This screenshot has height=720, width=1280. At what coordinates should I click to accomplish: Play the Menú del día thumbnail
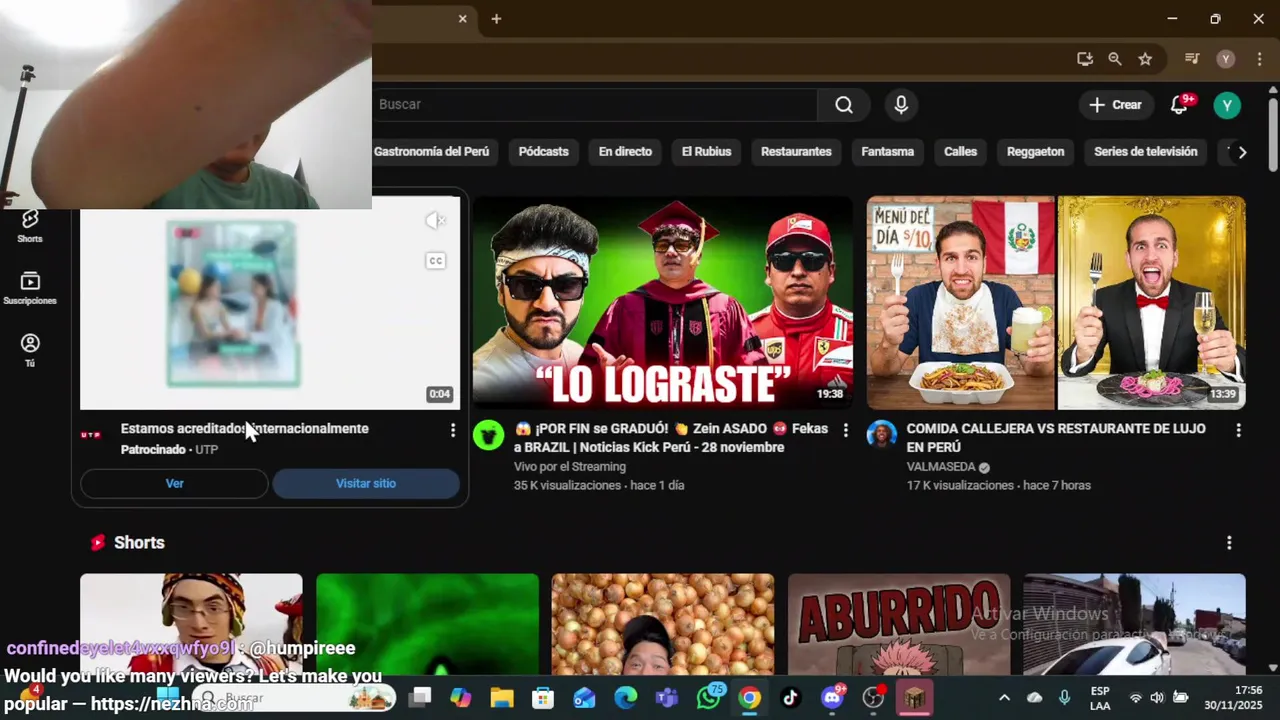click(1056, 302)
